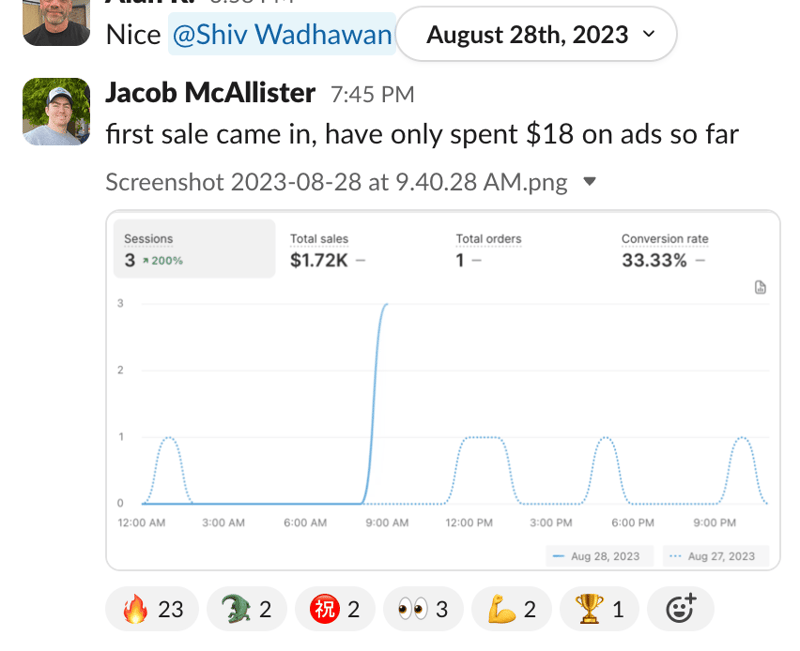Screen dimensions: 800x651
Task: Open the August 28th, 2023 date dropdown
Action: (536, 35)
